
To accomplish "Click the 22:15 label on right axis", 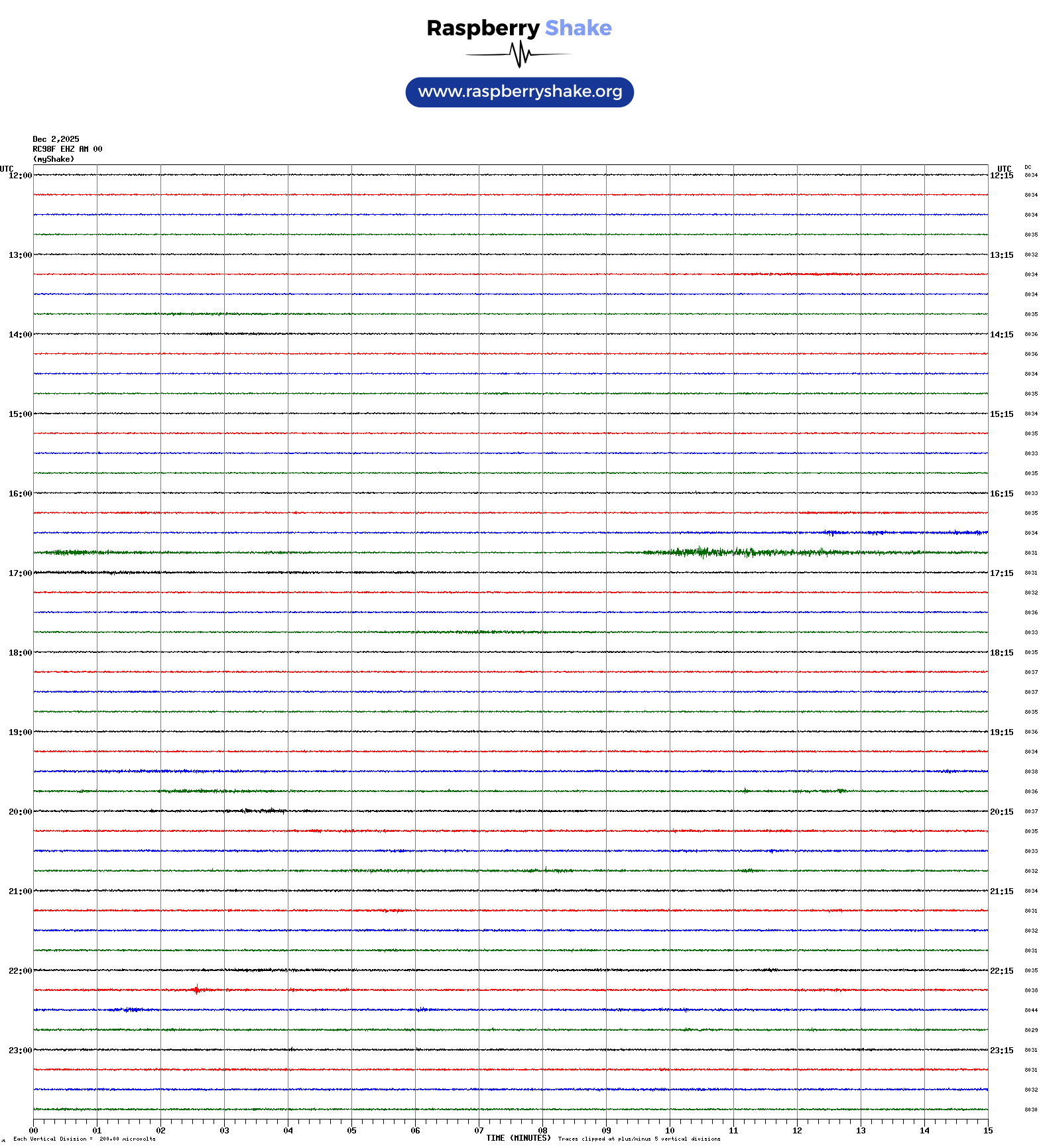I will click(1001, 971).
